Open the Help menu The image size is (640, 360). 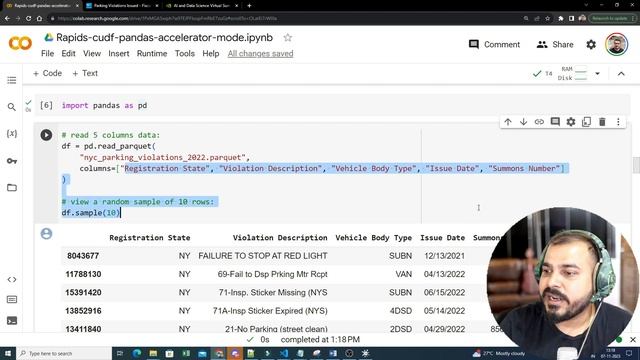coord(211,53)
